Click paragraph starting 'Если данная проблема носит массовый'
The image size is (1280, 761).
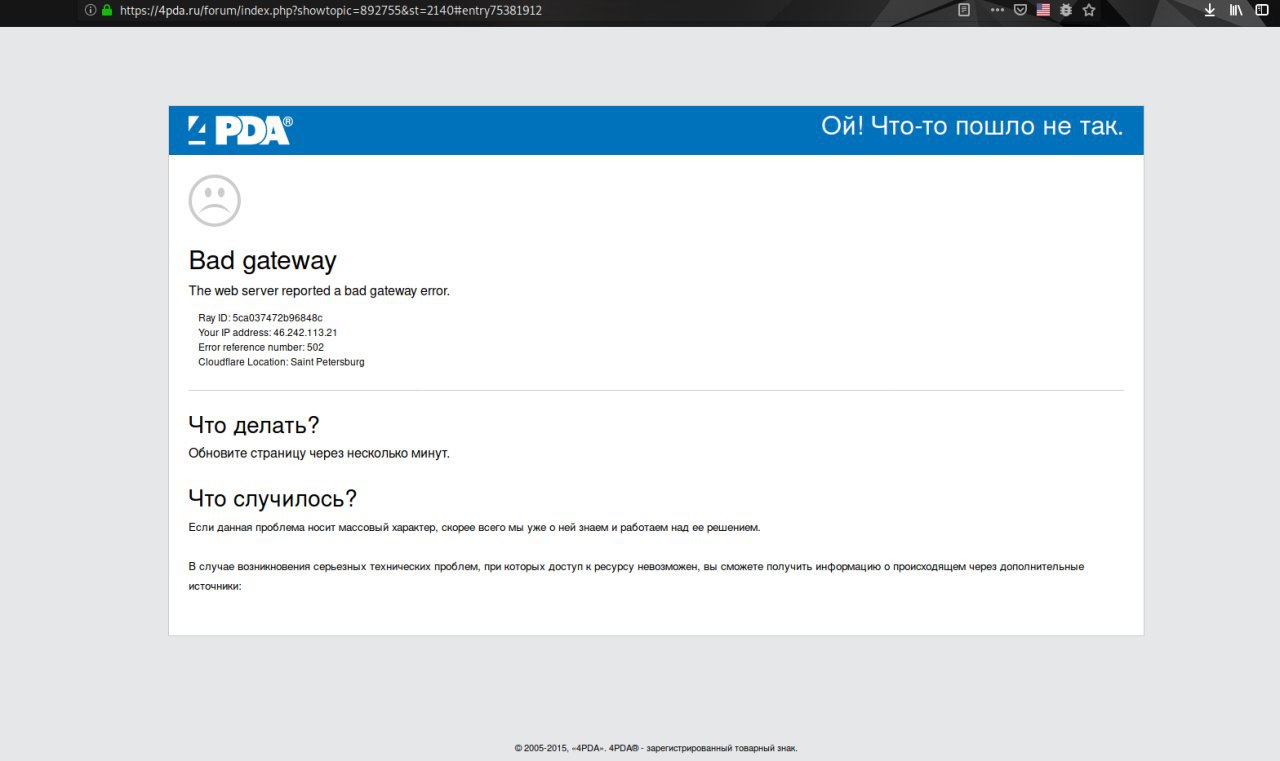click(x=474, y=527)
